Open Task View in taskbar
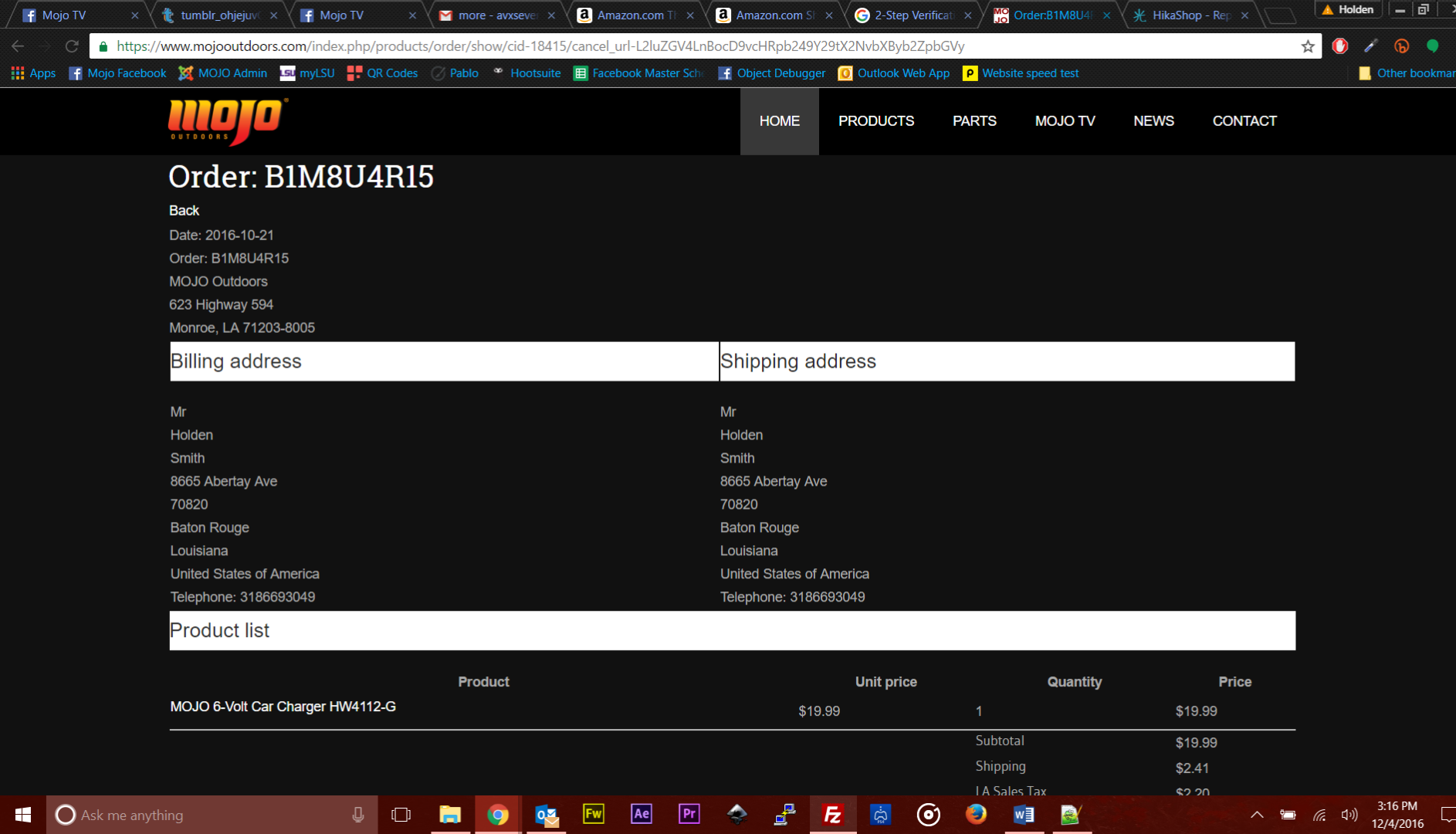This screenshot has height=834, width=1456. click(x=401, y=815)
